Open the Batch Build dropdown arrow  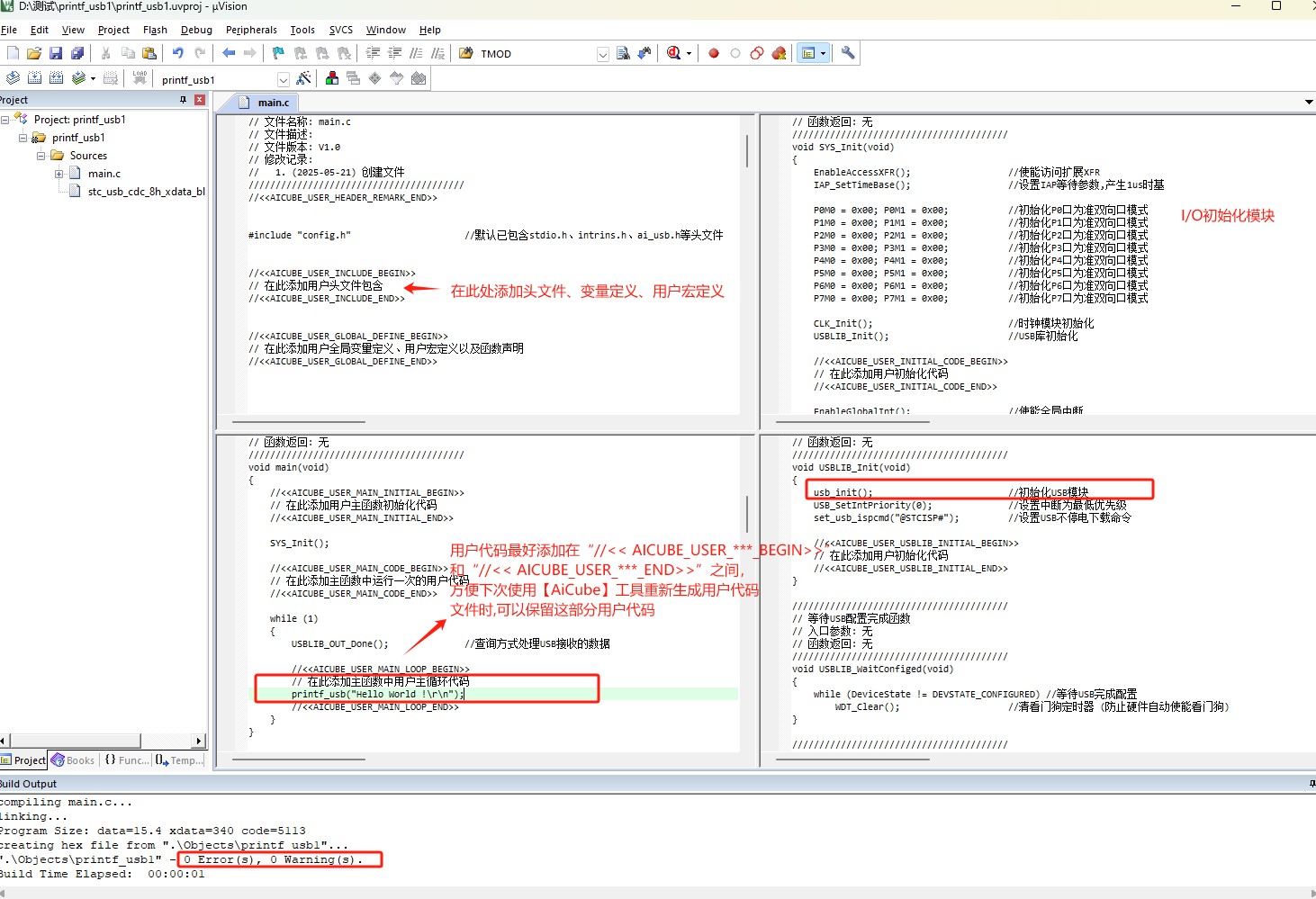coord(93,79)
